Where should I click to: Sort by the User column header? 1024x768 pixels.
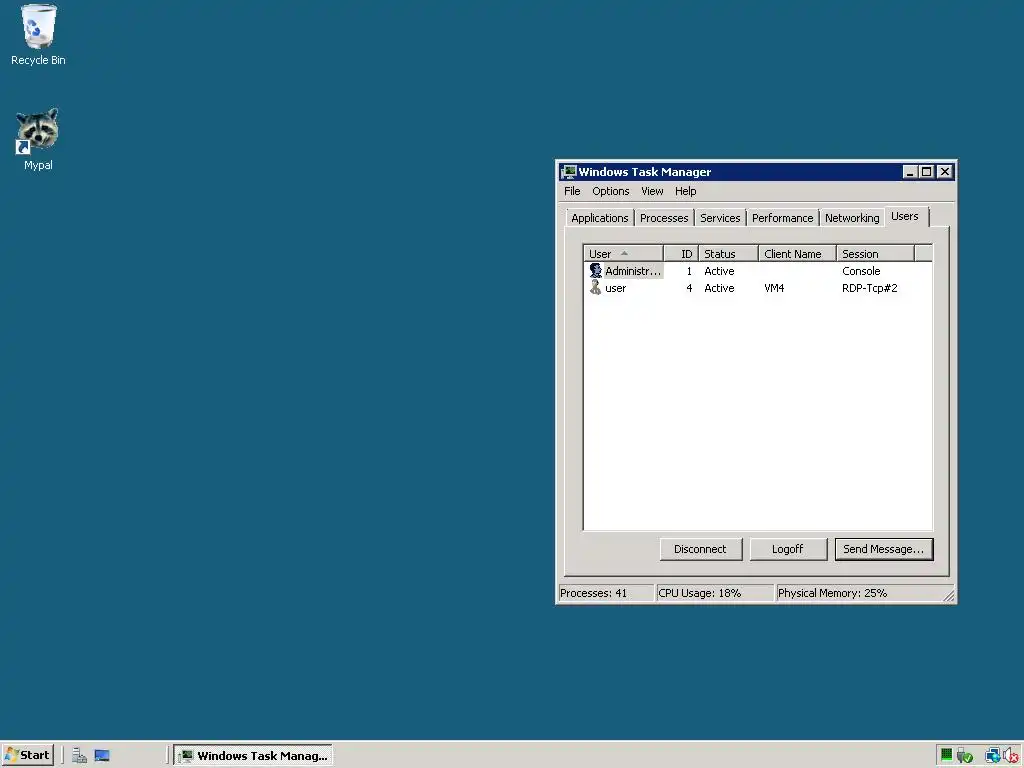click(x=624, y=253)
